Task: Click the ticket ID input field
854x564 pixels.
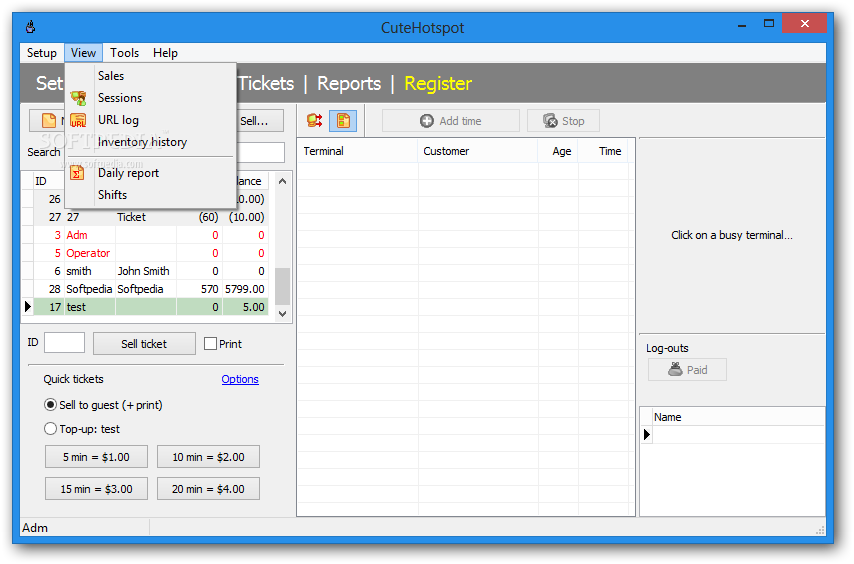Action: (x=64, y=343)
